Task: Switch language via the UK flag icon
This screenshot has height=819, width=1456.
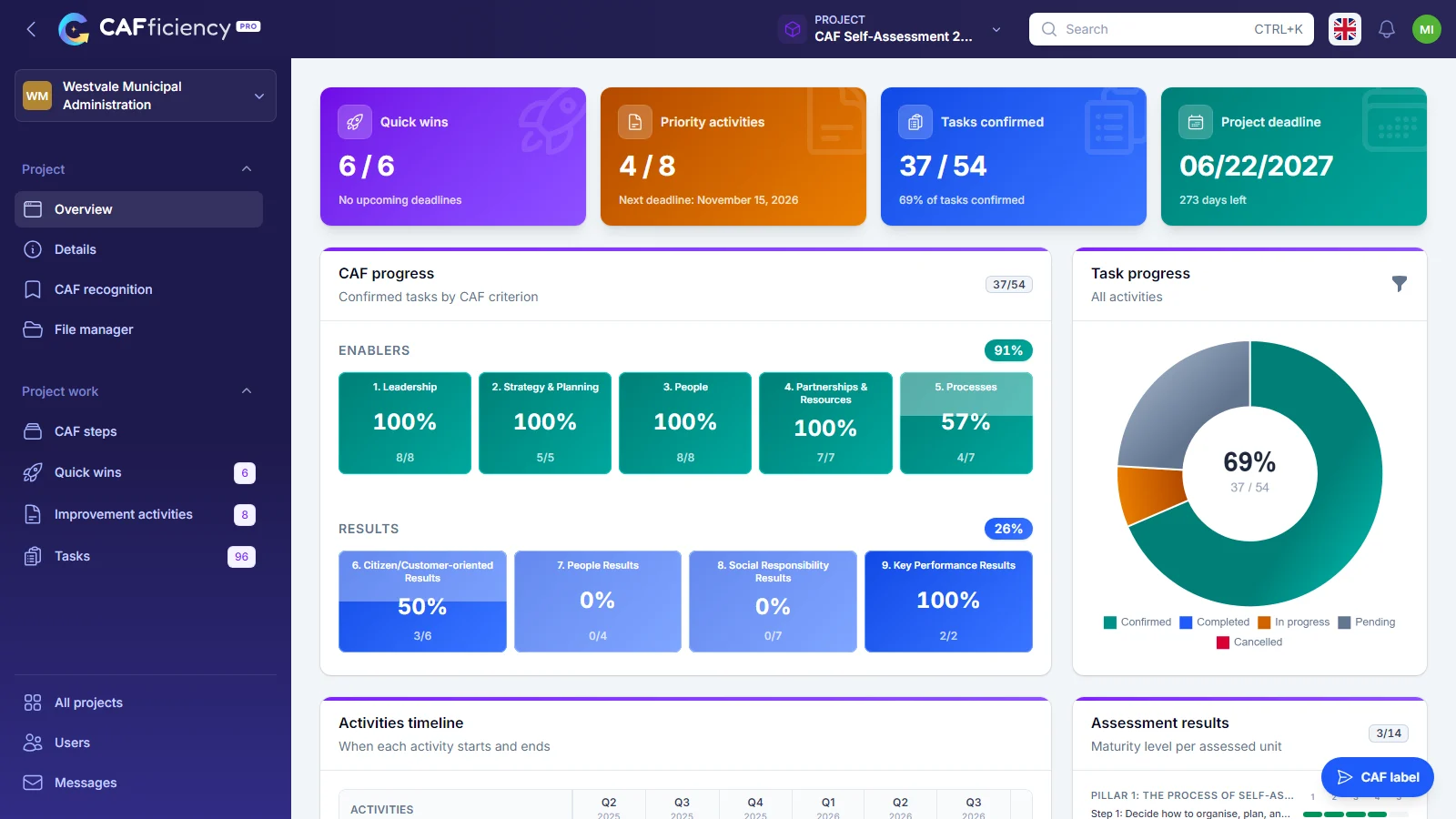Action: tap(1345, 29)
